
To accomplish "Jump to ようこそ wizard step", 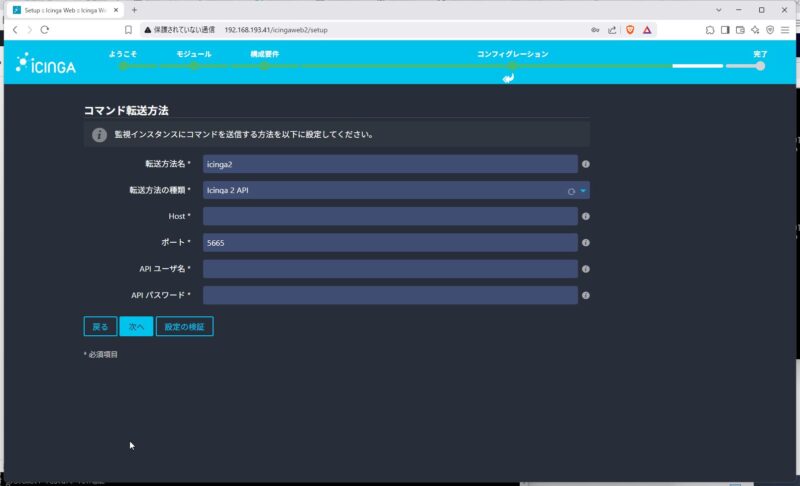I will 123,54.
